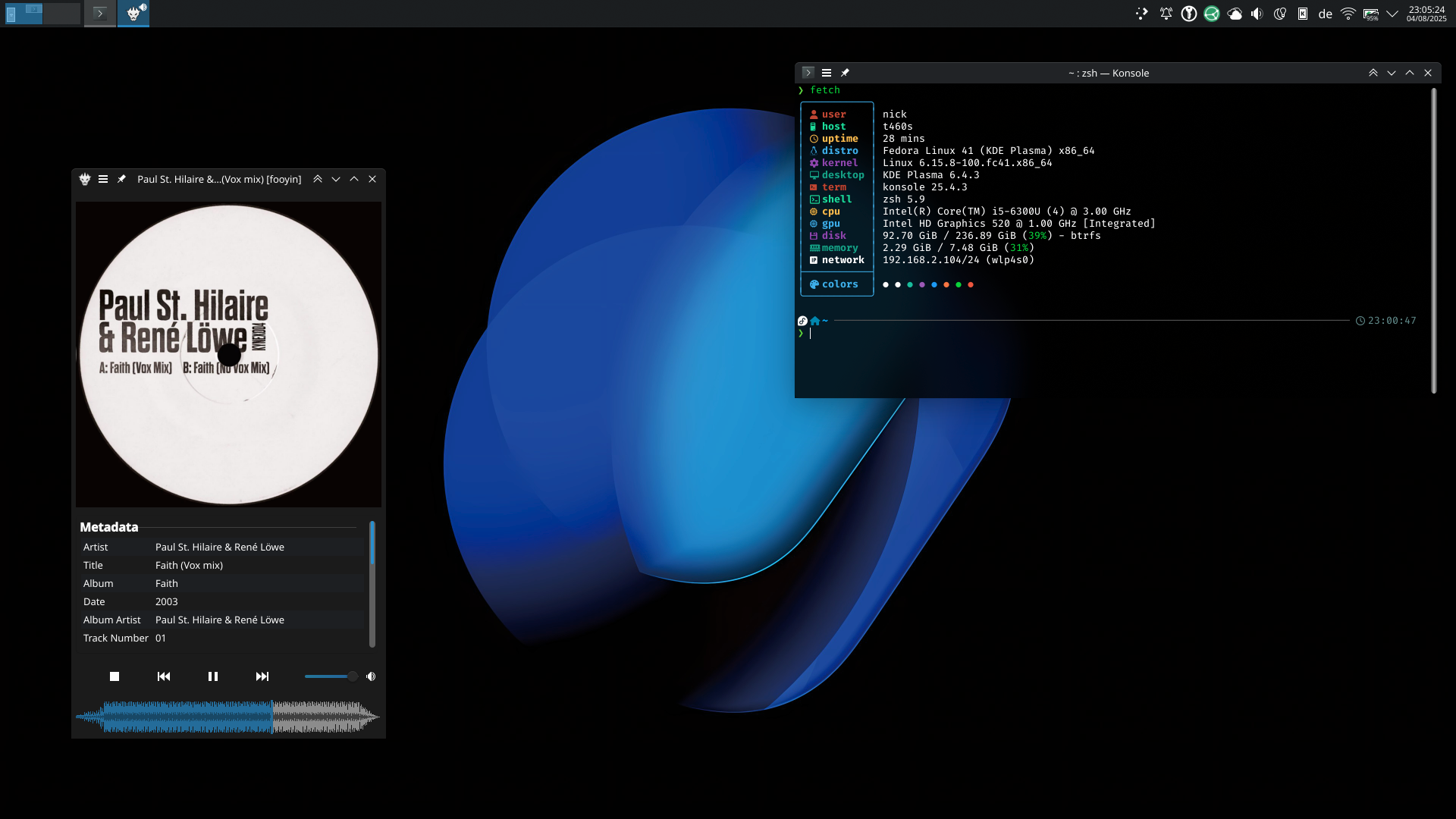
Task: Expand hidden system tray icons arrow
Action: pos(1392,14)
